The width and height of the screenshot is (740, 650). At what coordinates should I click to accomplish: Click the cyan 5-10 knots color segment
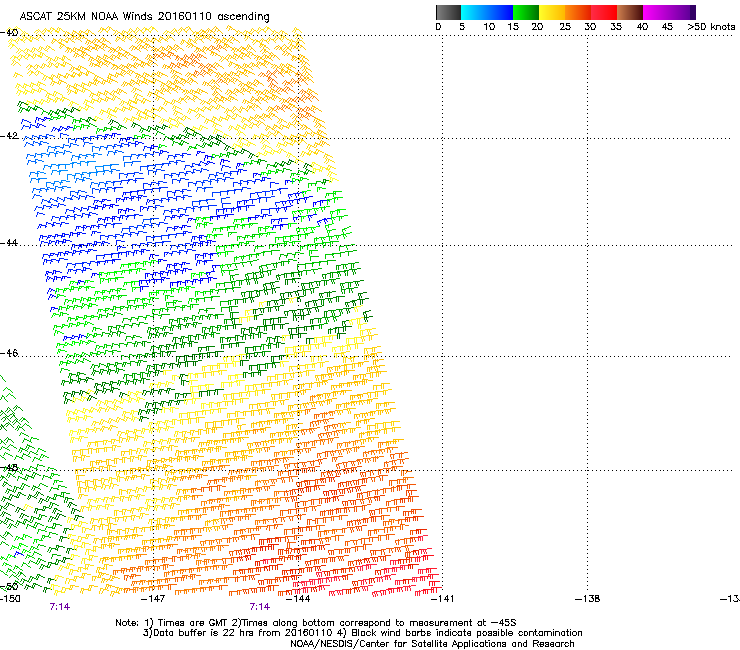(474, 12)
